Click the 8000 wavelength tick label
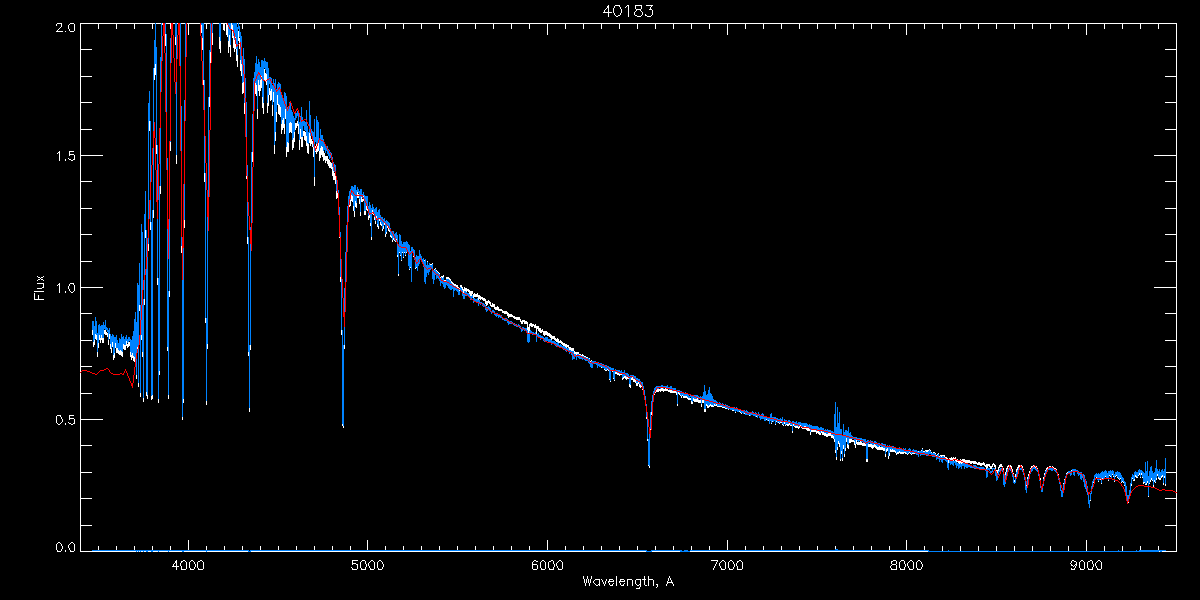The height and width of the screenshot is (600, 1200). point(907,564)
